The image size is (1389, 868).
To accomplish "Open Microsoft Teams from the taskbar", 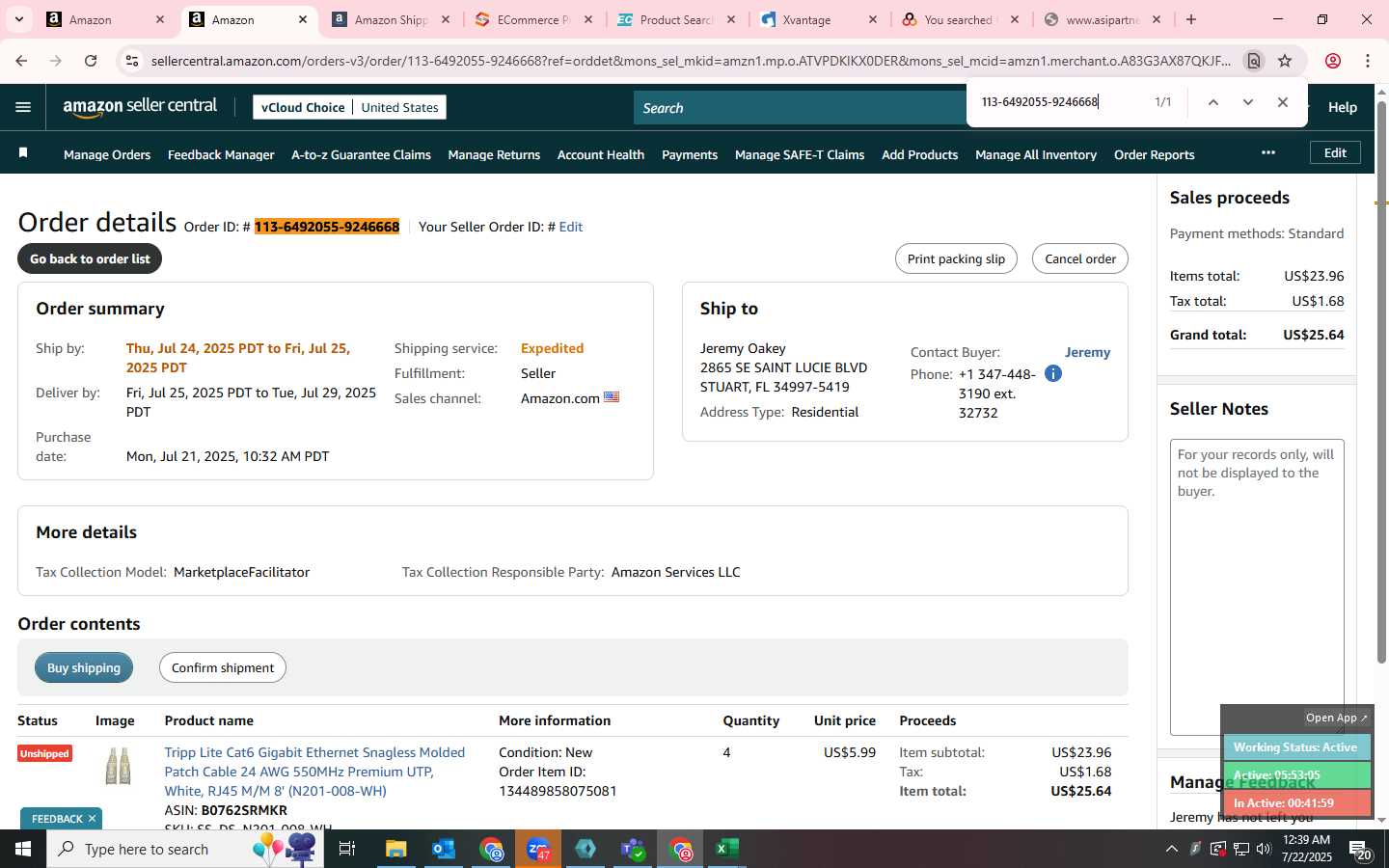I will 633,849.
